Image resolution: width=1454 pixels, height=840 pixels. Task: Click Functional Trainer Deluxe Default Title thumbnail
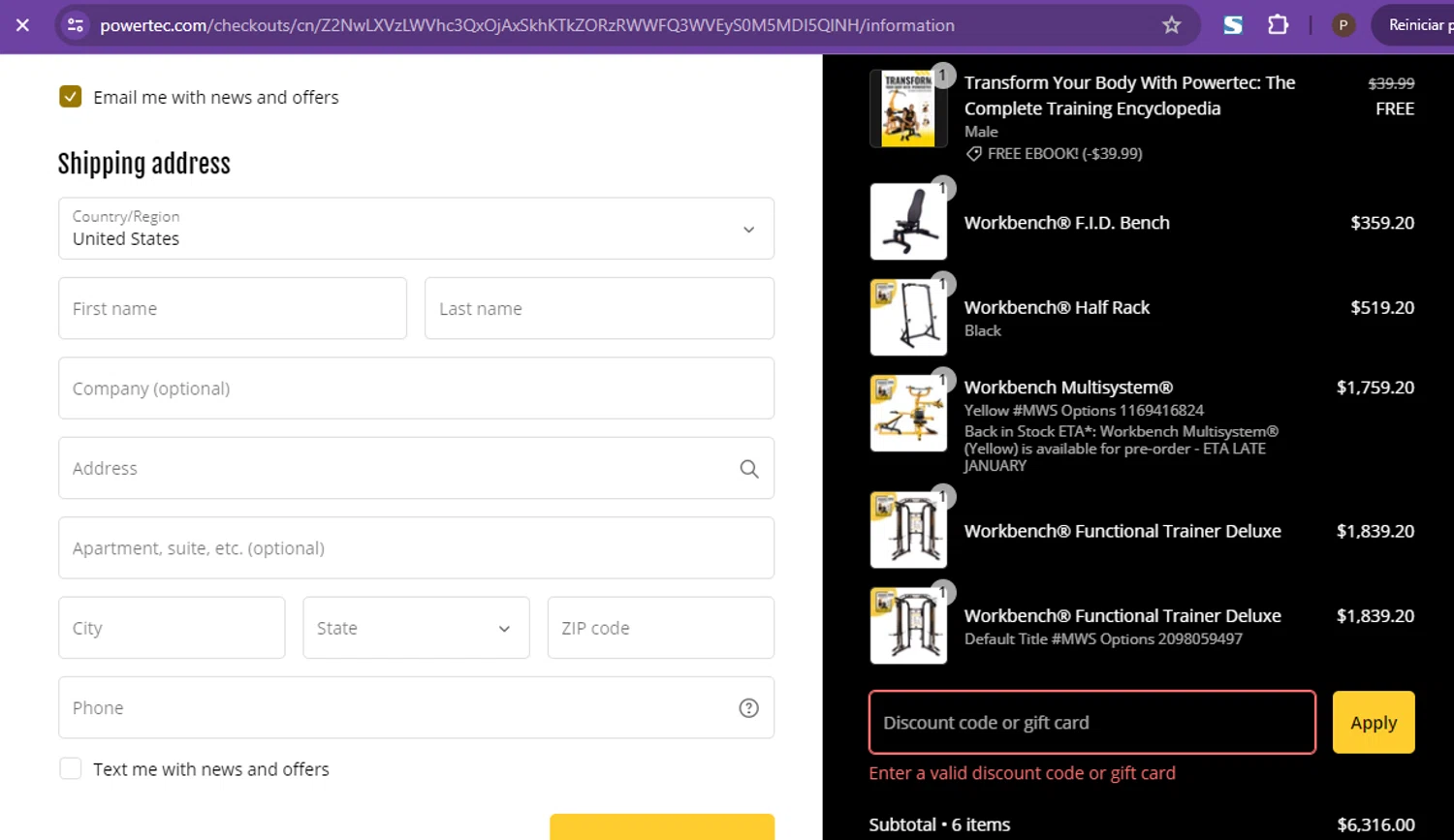(908, 626)
